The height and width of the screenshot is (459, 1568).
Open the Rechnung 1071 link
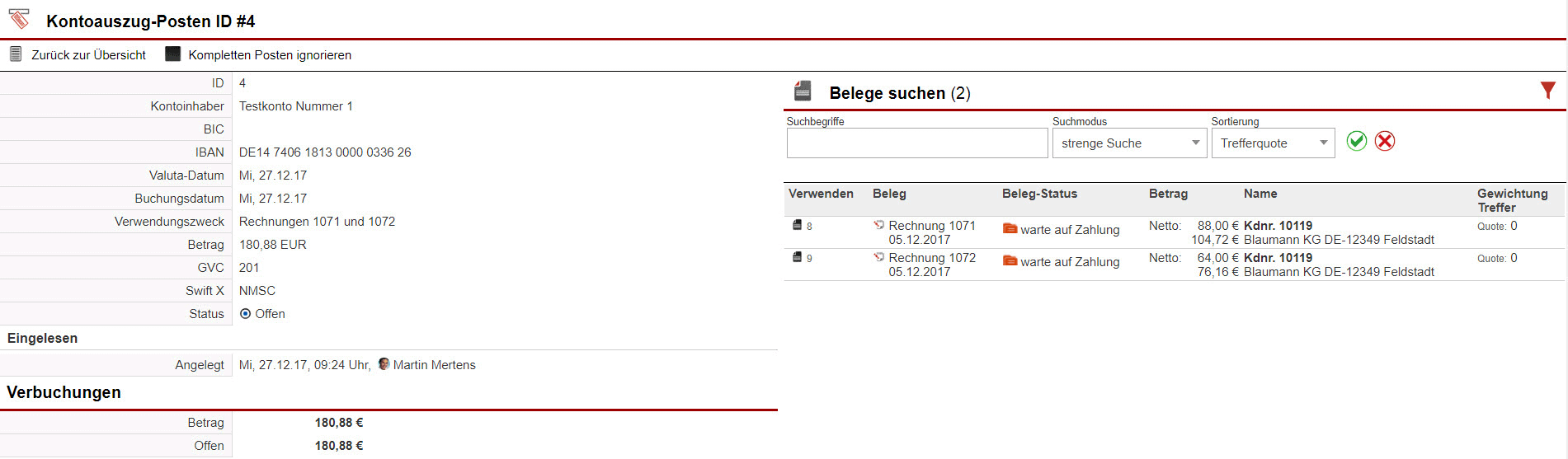(x=931, y=226)
